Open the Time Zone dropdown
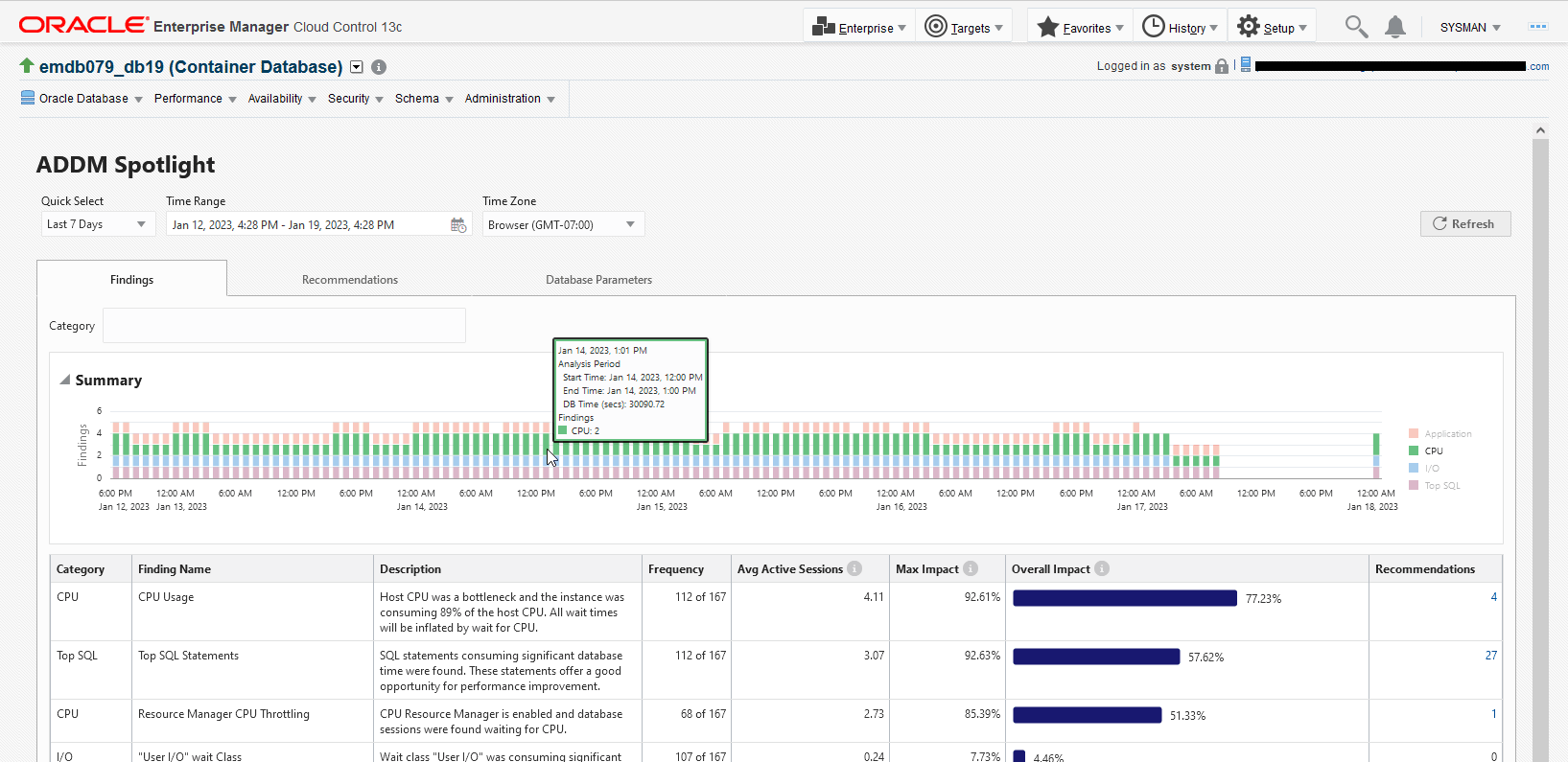Image resolution: width=1568 pixels, height=762 pixels. point(563,224)
